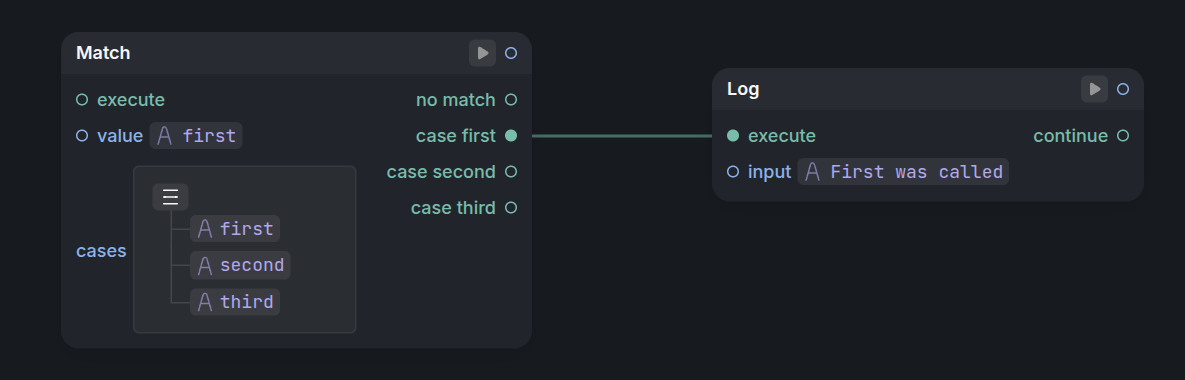Click the Log node header output port
Screen dimensions: 1185x380
tap(1123, 89)
